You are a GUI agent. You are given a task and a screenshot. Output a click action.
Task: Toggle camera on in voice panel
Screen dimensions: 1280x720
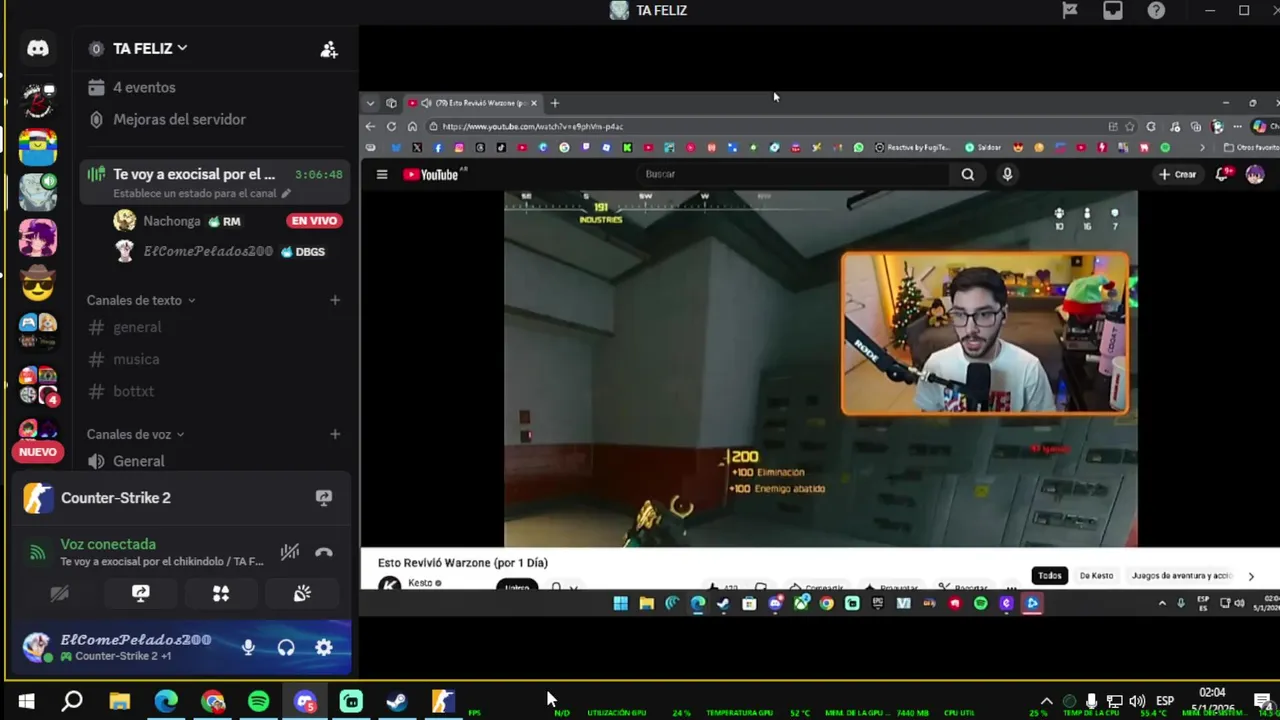59,593
